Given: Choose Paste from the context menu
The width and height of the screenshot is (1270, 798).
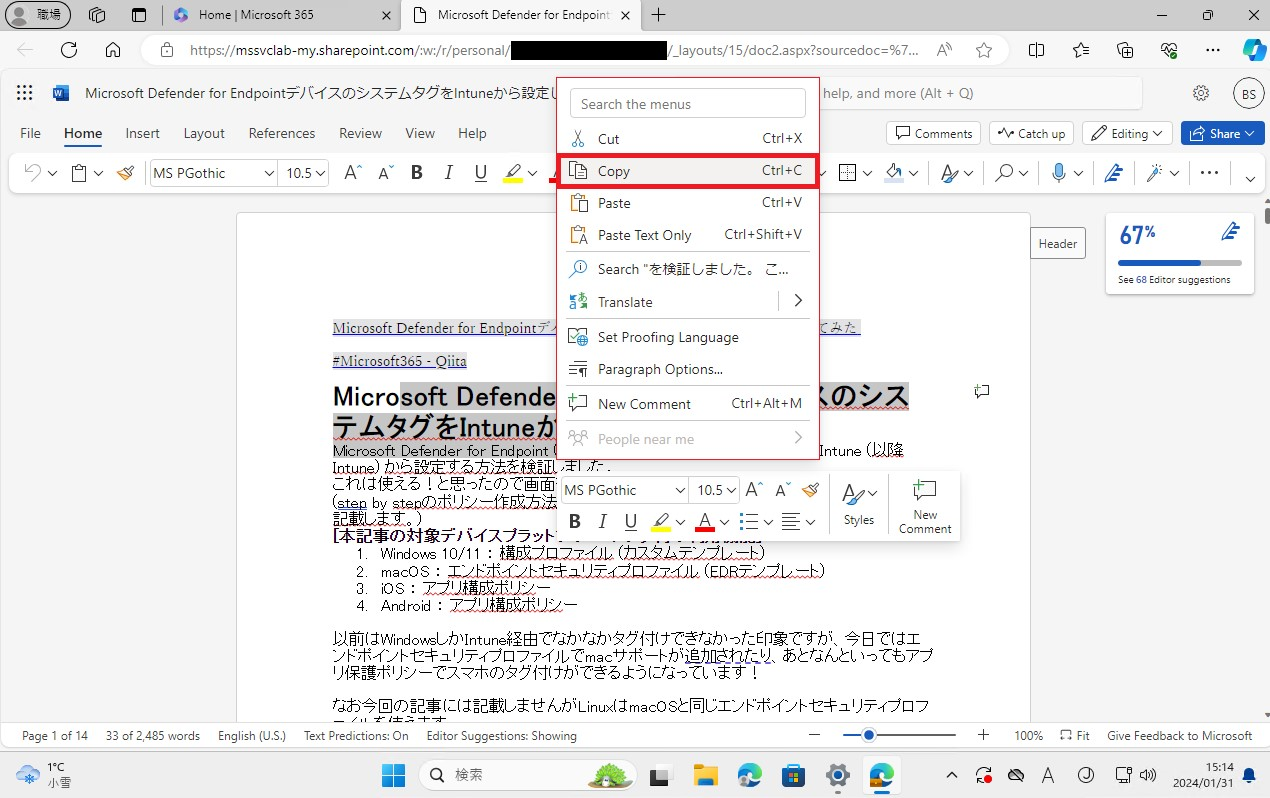Looking at the screenshot, I should click(x=688, y=203).
